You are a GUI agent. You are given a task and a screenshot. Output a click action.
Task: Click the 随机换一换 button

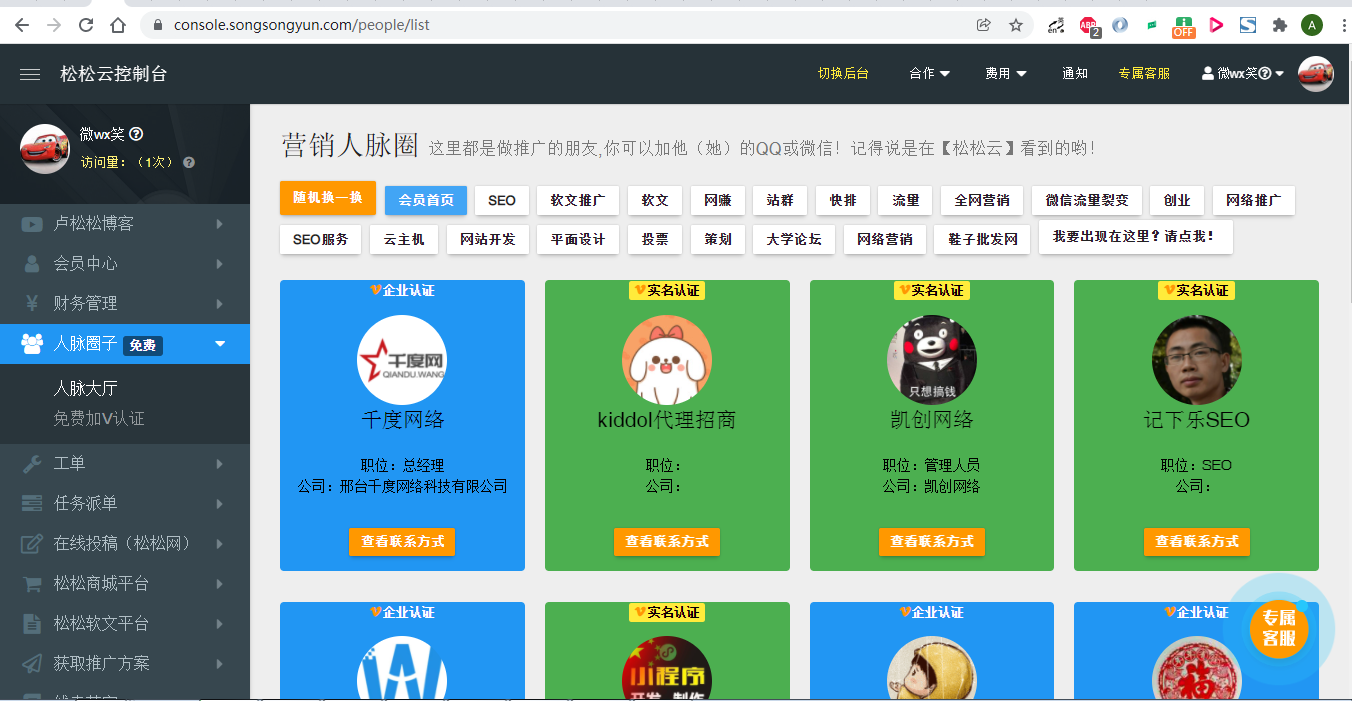click(328, 198)
